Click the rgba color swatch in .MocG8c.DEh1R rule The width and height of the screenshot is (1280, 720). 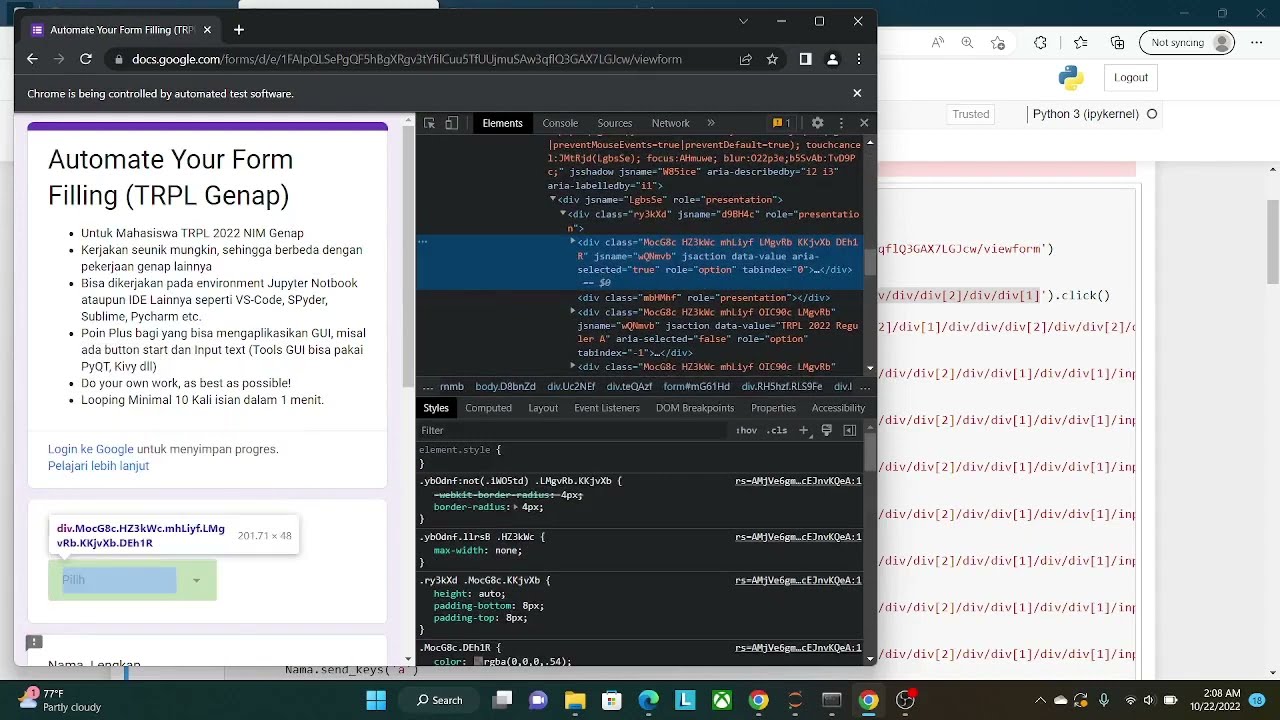click(478, 662)
